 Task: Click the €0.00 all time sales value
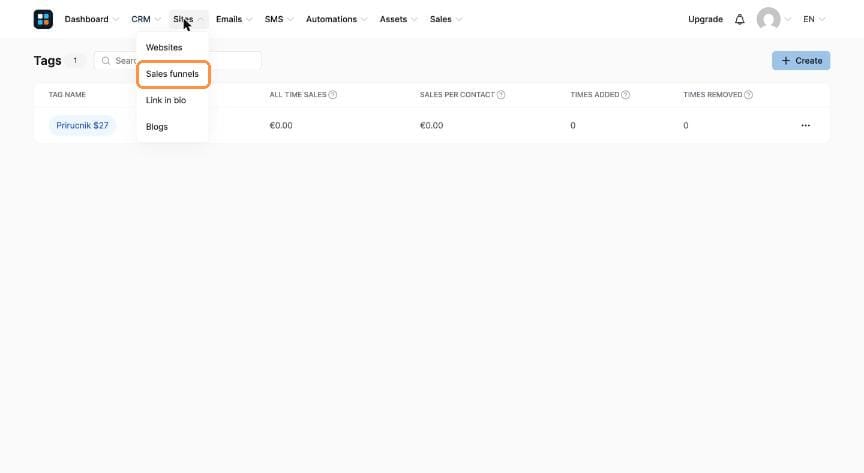pos(281,126)
